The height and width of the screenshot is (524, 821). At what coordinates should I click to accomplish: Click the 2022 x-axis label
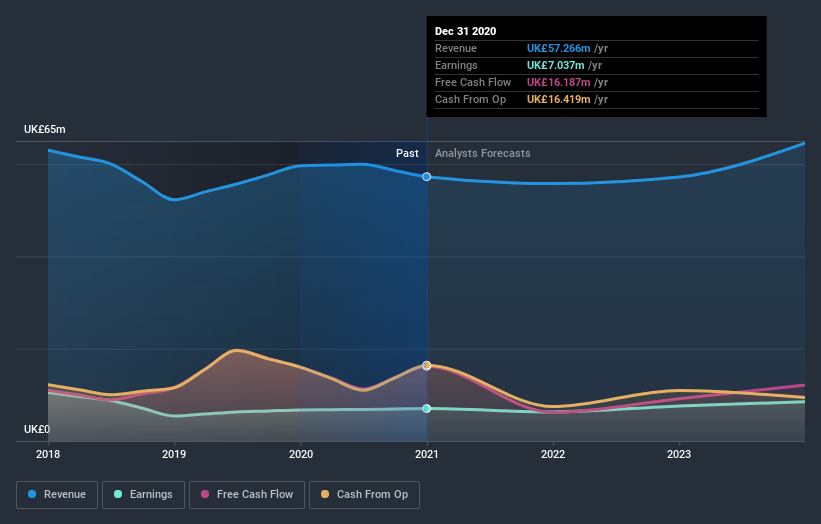point(553,454)
